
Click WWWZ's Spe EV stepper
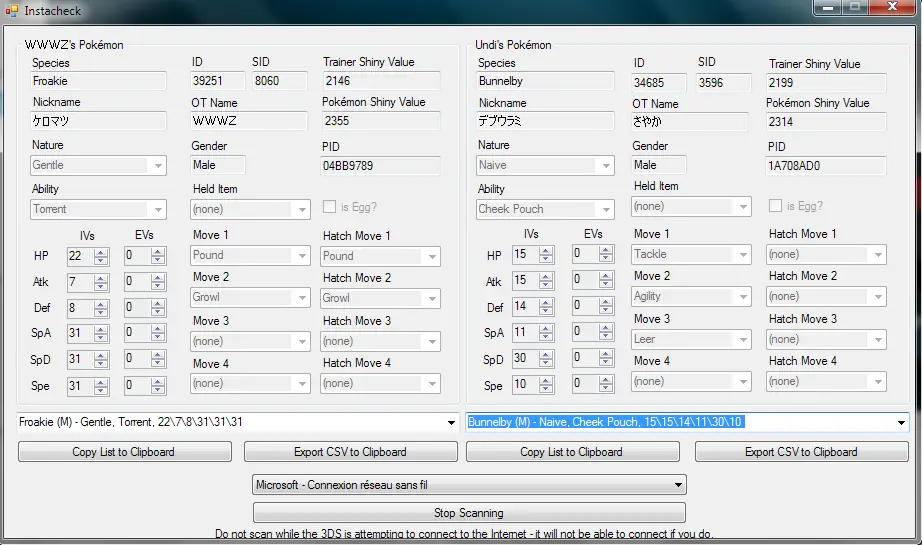click(x=145, y=386)
